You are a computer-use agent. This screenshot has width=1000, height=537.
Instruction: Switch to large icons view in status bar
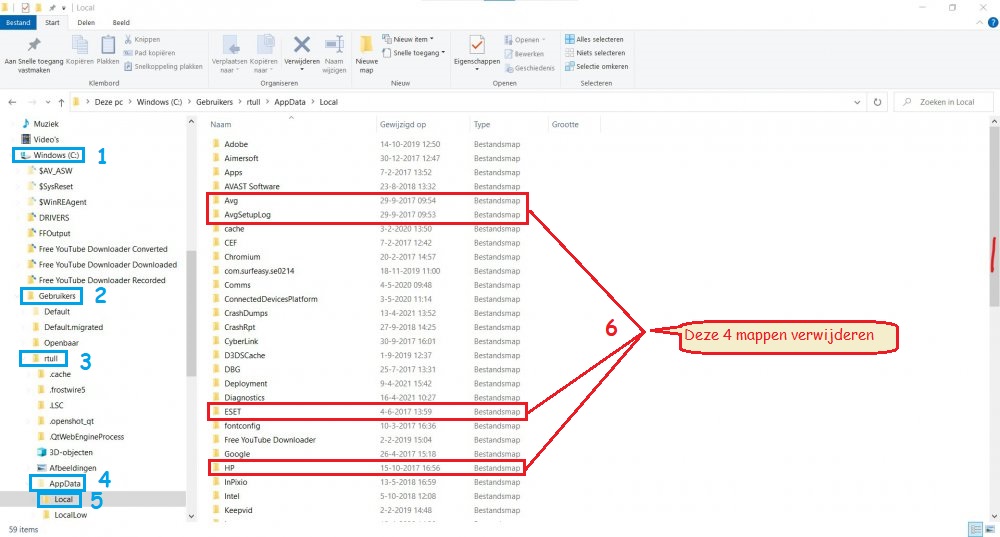pos(989,528)
